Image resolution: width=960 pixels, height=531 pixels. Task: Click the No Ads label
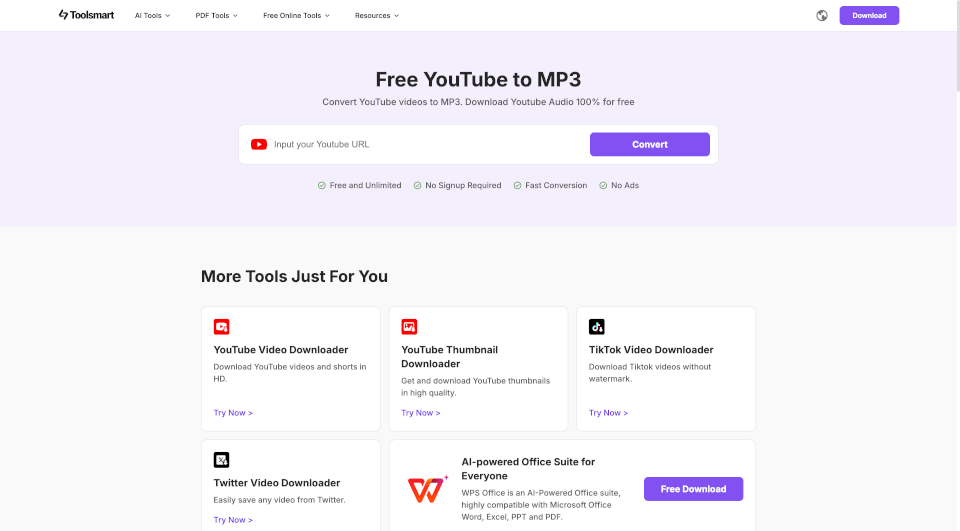pyautogui.click(x=624, y=186)
